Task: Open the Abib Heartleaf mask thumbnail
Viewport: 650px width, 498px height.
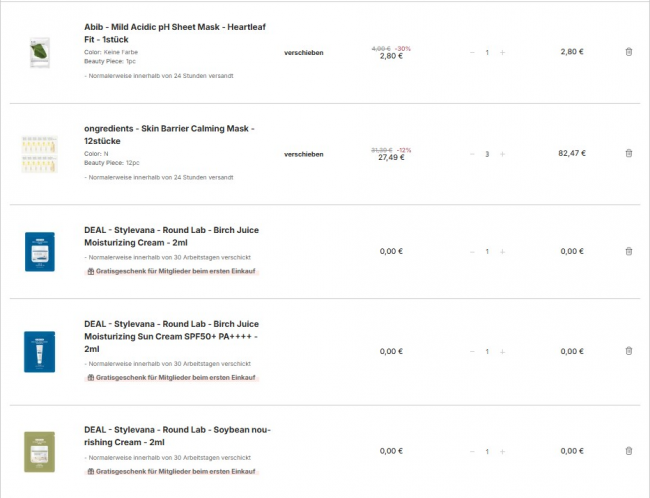Action: tap(39, 52)
